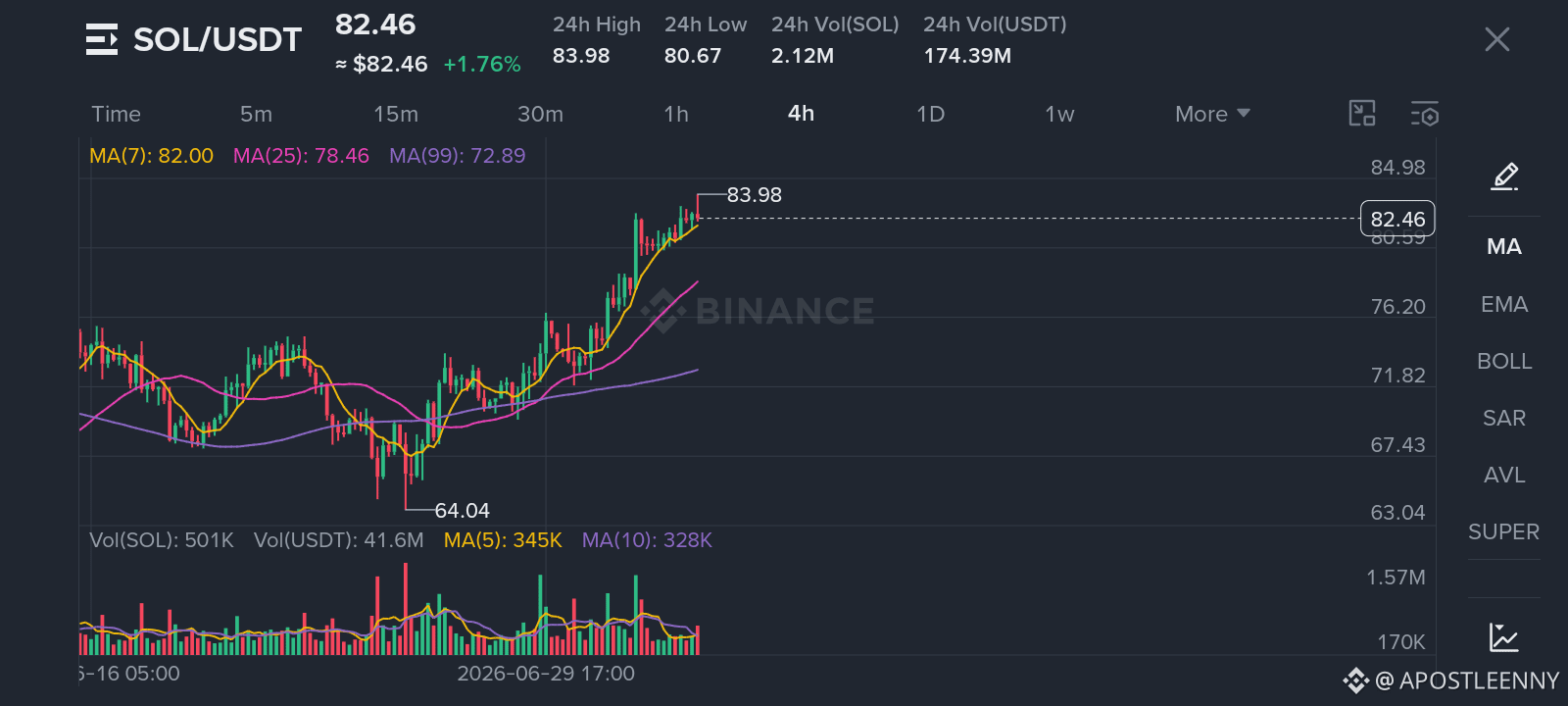The image size is (1568, 706).
Task: Click the current price tag 82.46 on axis
Action: click(x=1397, y=219)
